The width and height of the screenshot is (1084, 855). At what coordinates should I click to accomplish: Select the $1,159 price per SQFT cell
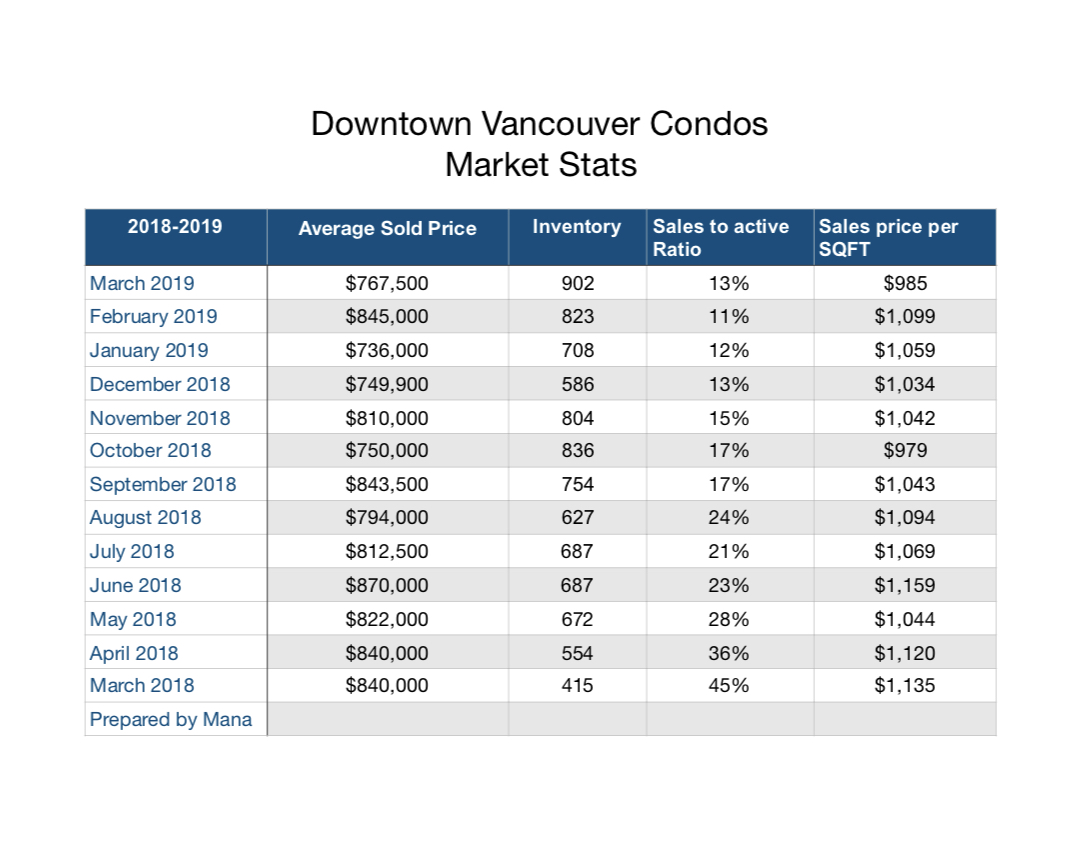tap(905, 585)
